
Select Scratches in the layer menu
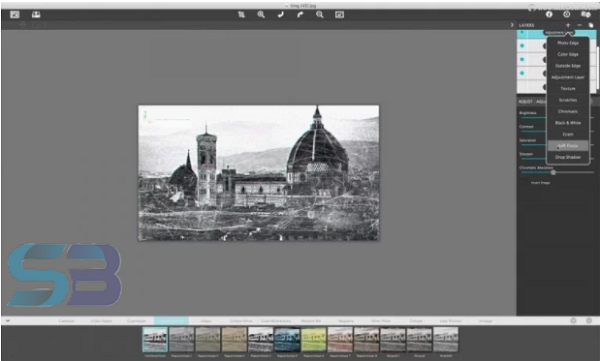(x=568, y=100)
